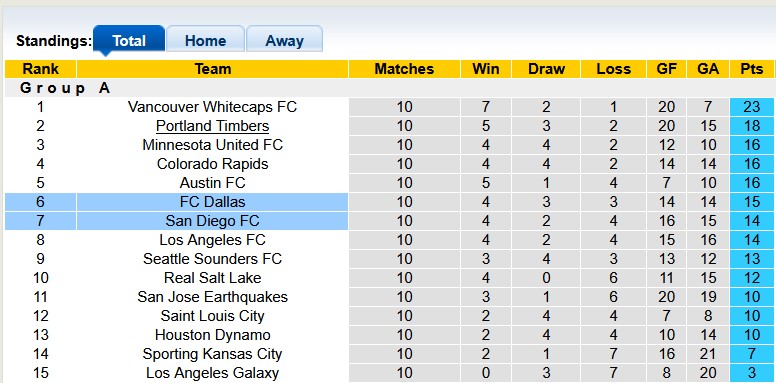The image size is (776, 383).
Task: Click the GF column header
Action: pyautogui.click(x=667, y=69)
